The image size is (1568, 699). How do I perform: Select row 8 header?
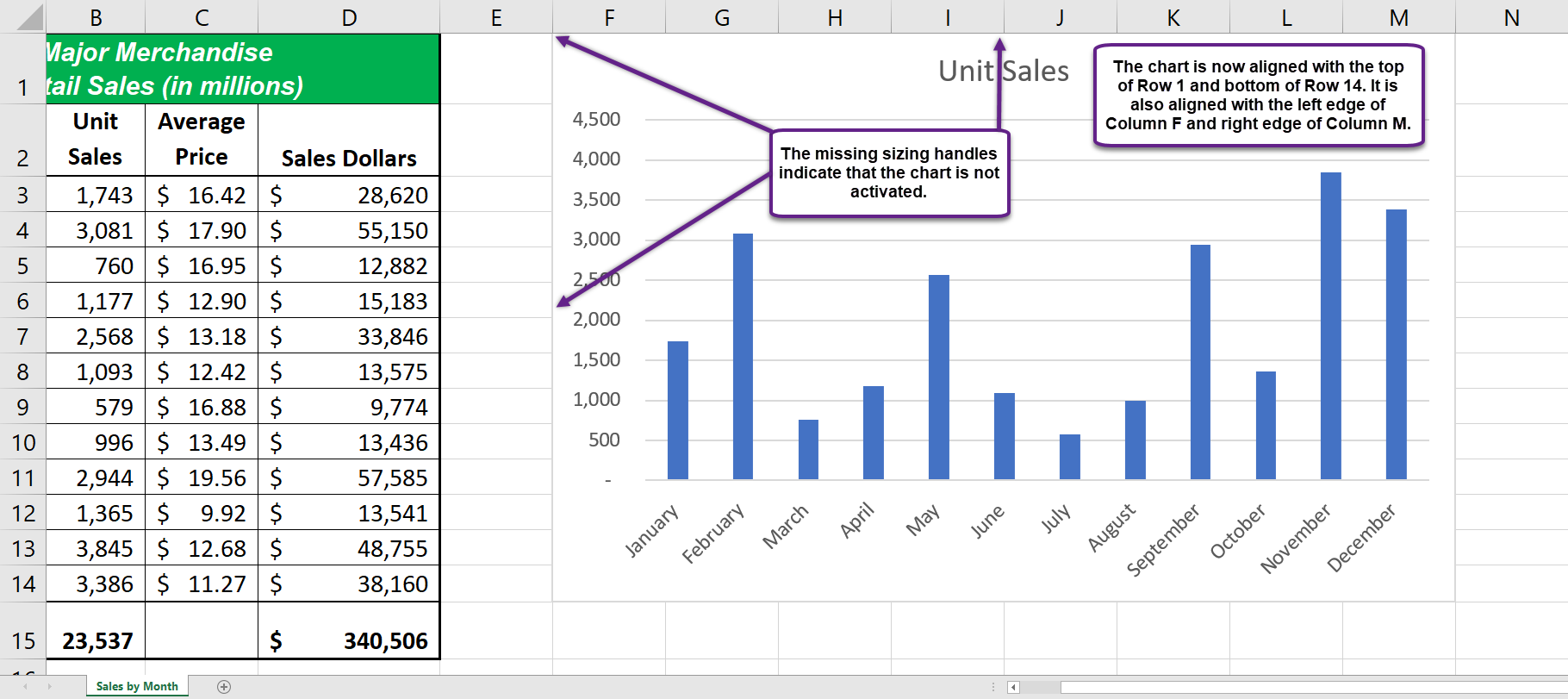(22, 371)
